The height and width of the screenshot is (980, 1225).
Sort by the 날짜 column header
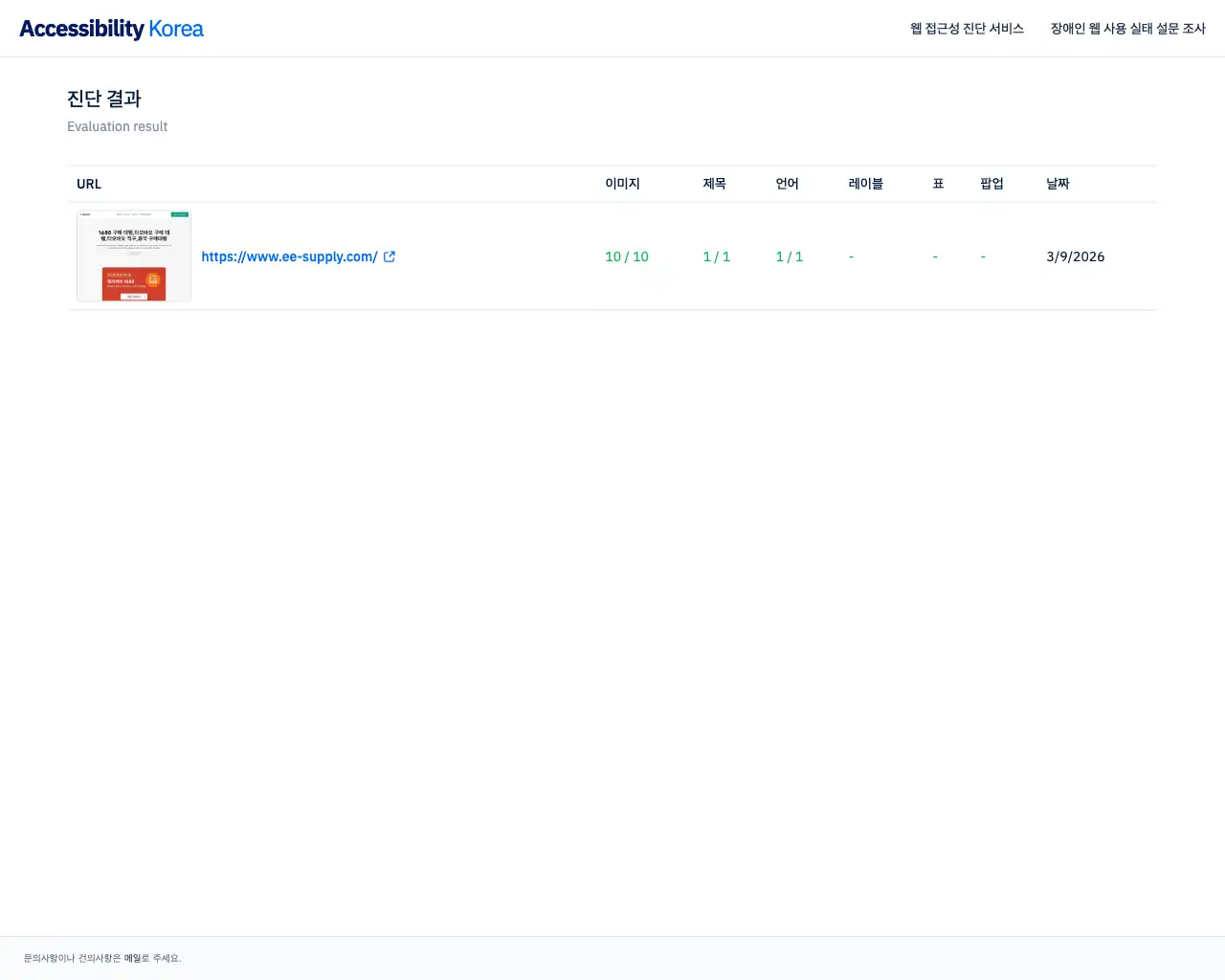pos(1058,184)
